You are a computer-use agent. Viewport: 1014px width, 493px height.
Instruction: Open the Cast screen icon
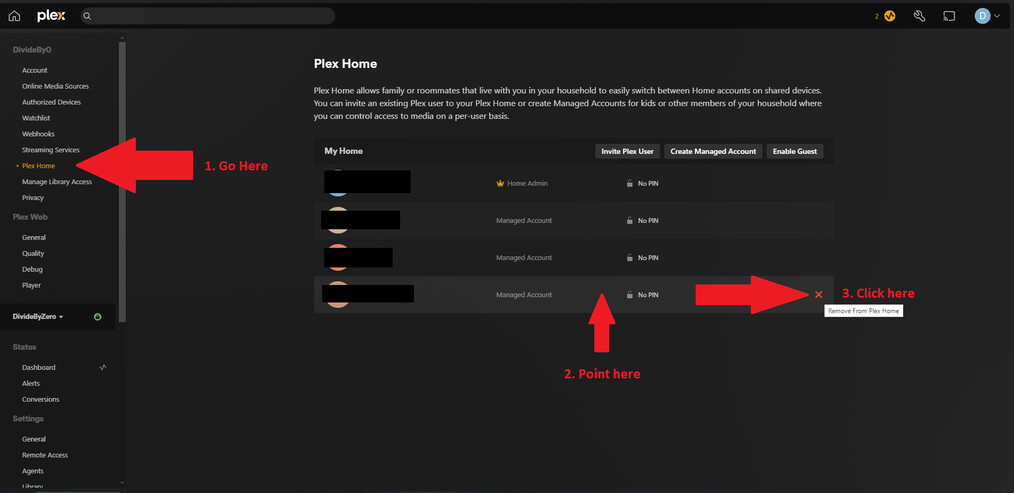[949, 16]
